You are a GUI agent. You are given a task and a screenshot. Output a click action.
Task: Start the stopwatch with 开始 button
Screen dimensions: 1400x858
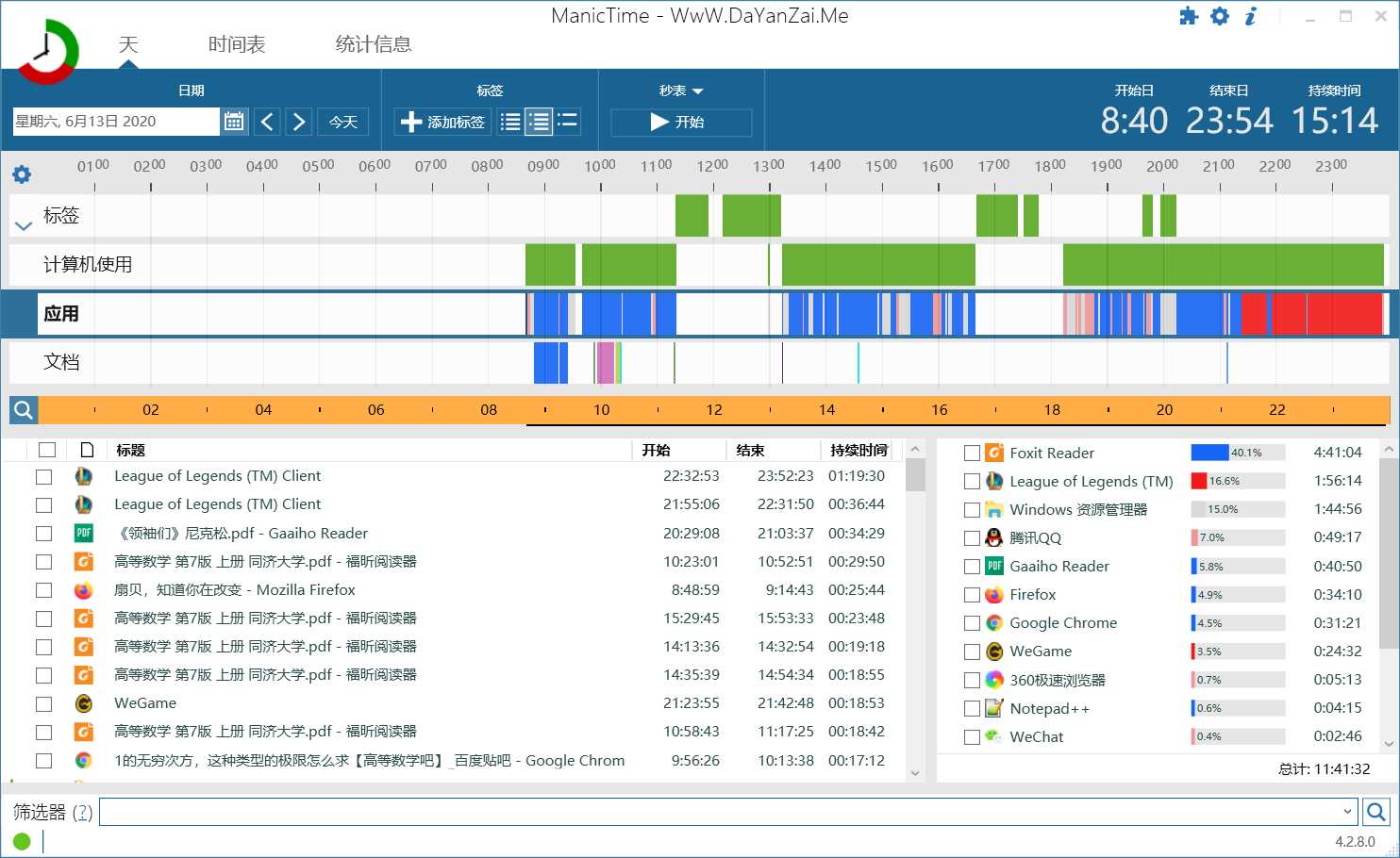681,122
